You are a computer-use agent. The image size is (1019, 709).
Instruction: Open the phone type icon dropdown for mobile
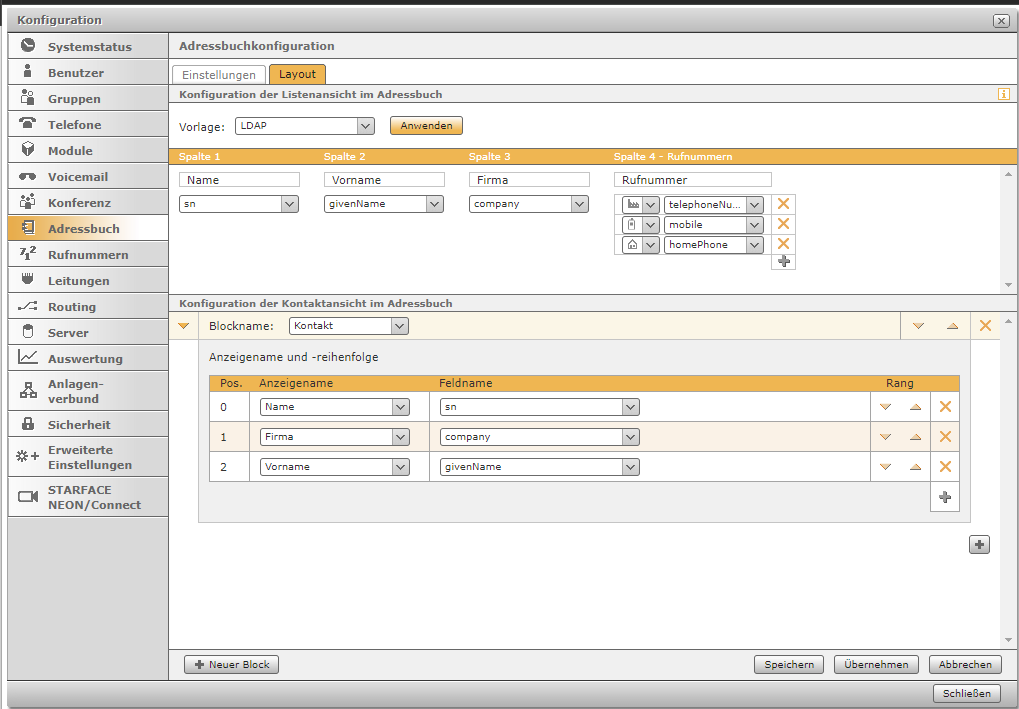(x=650, y=225)
